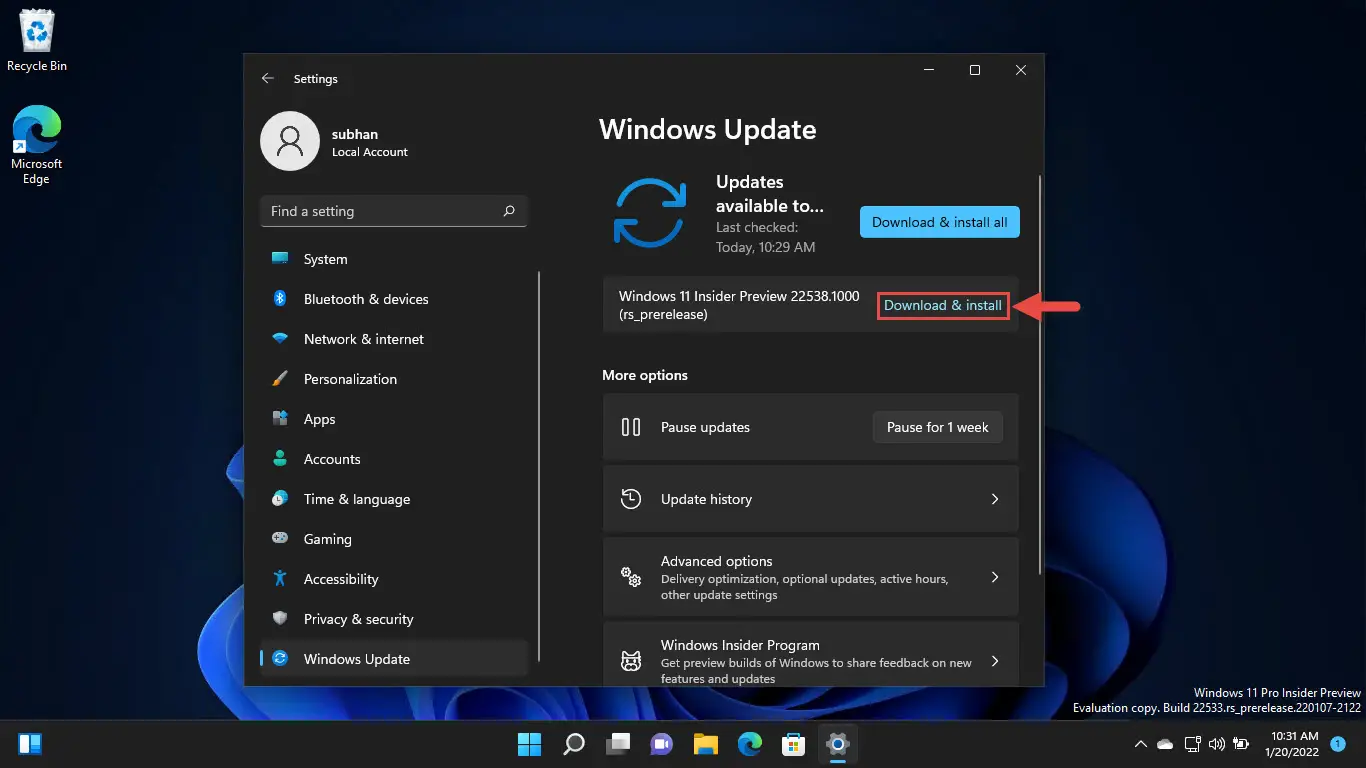The width and height of the screenshot is (1366, 768).
Task: Select Network & internet in sidebar
Action: pyautogui.click(x=394, y=339)
